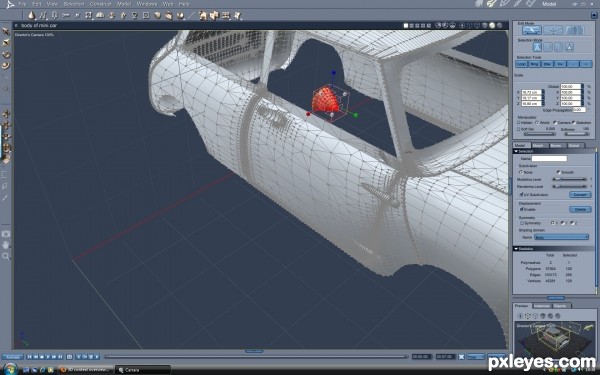Select the first Edit Mode button
600x375 pixels.
click(532, 30)
